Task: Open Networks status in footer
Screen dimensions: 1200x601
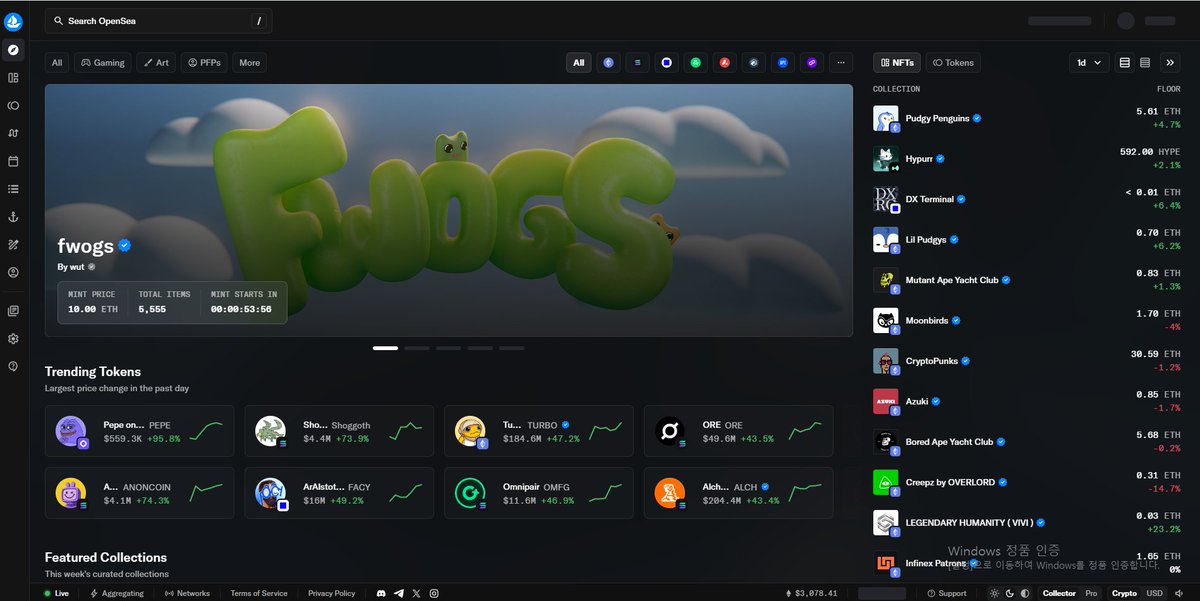Action: [x=186, y=593]
